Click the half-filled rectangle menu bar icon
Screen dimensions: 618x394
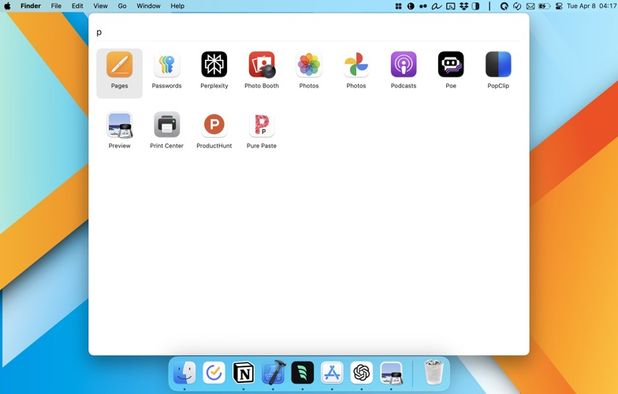click(x=476, y=6)
